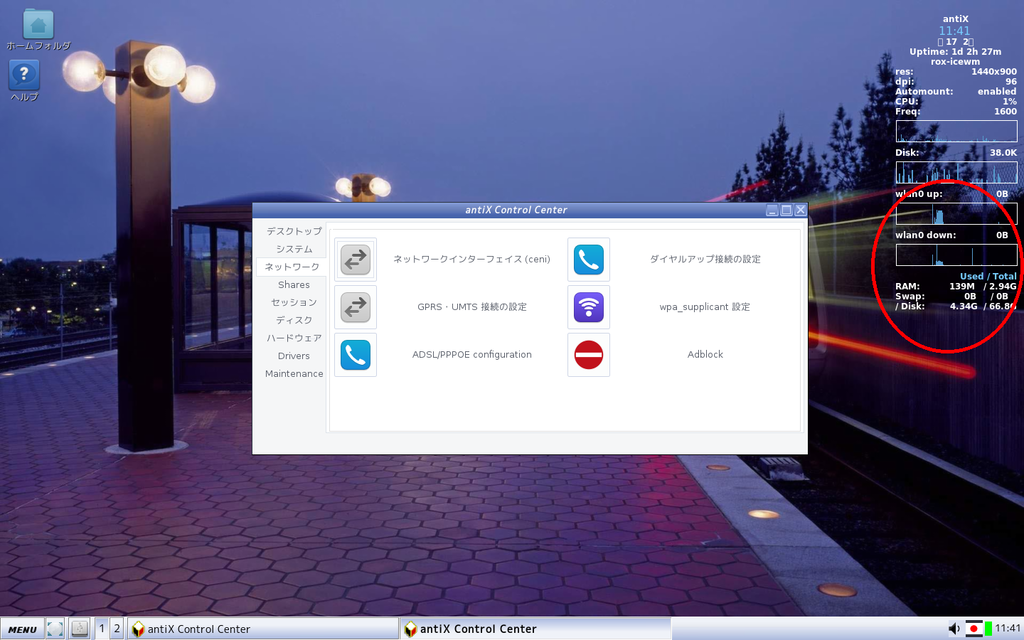Viewport: 1024px width, 640px height.
Task: Click the speaker volume icon in the tray
Action: pyautogui.click(x=954, y=629)
